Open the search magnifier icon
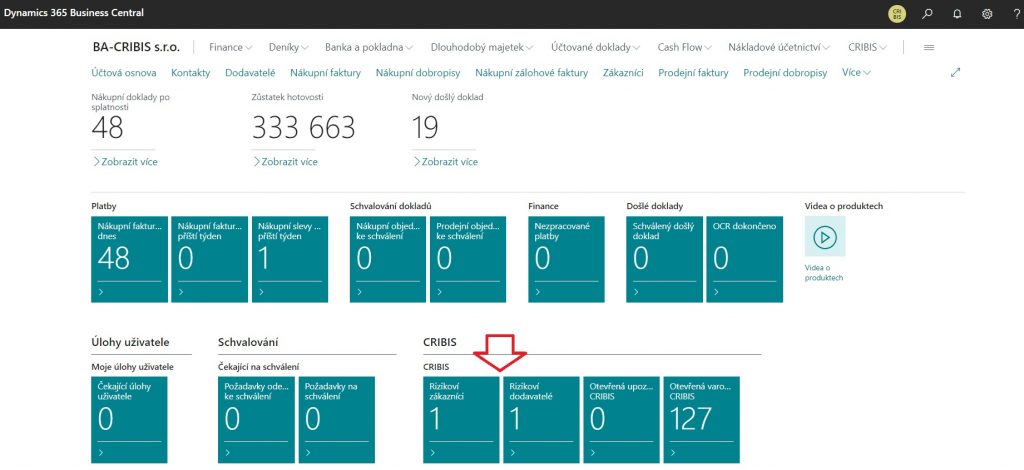1024x470 pixels. 927,14
